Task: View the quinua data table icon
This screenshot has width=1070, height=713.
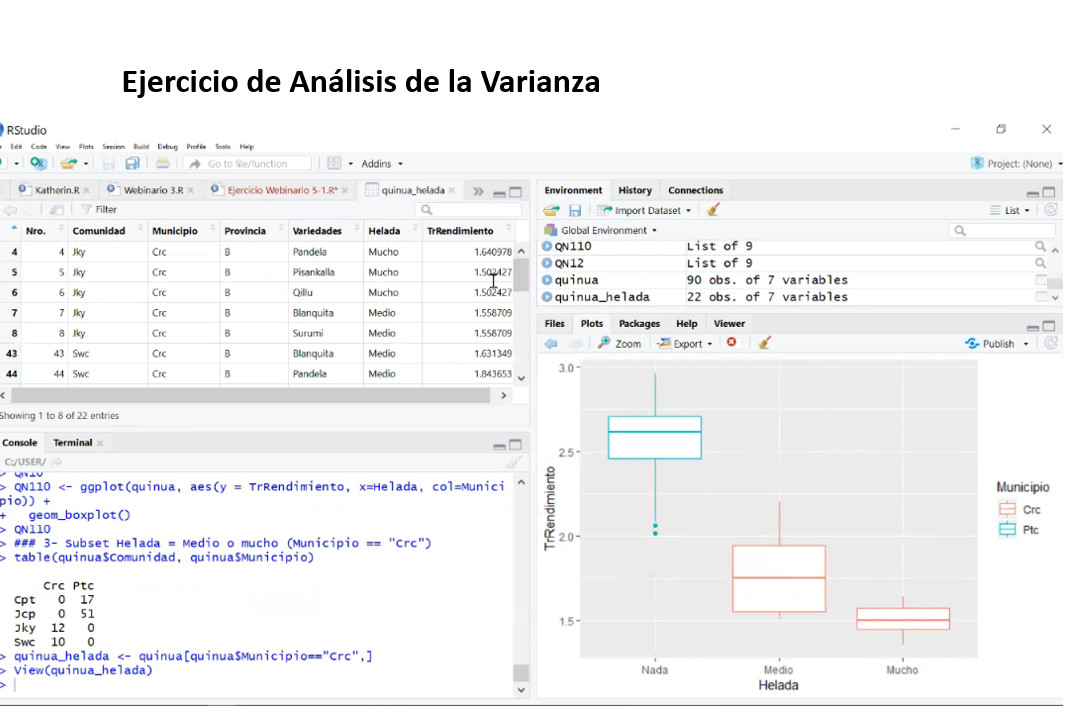Action: click(x=1042, y=280)
